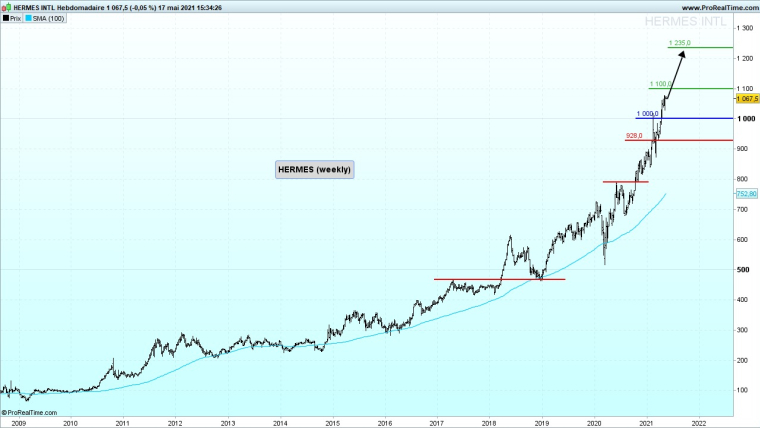Select the Prix legend label
This screenshot has height=428, width=760.
click(16, 18)
